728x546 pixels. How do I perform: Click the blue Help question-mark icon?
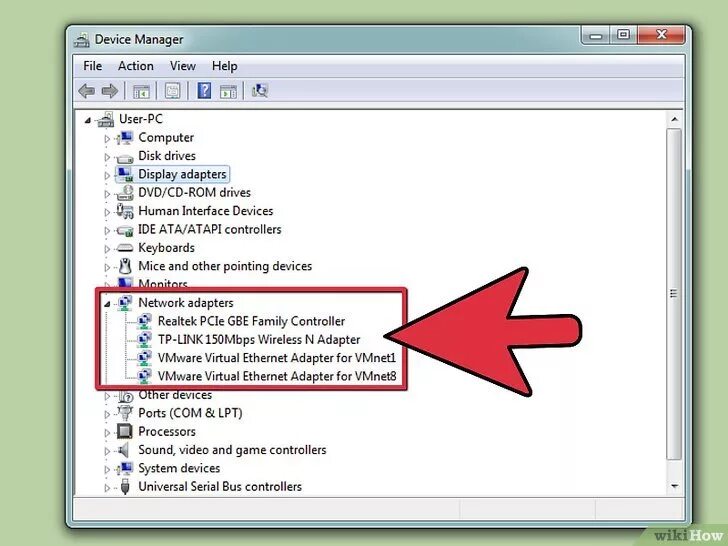(204, 91)
